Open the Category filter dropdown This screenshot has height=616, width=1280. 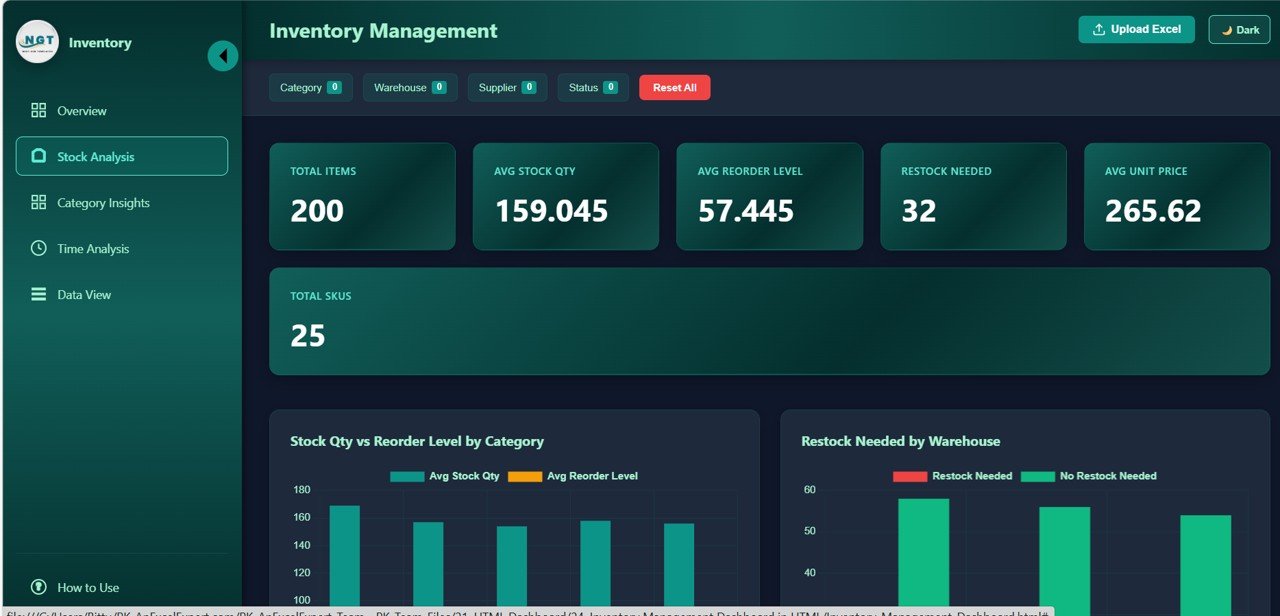click(310, 88)
